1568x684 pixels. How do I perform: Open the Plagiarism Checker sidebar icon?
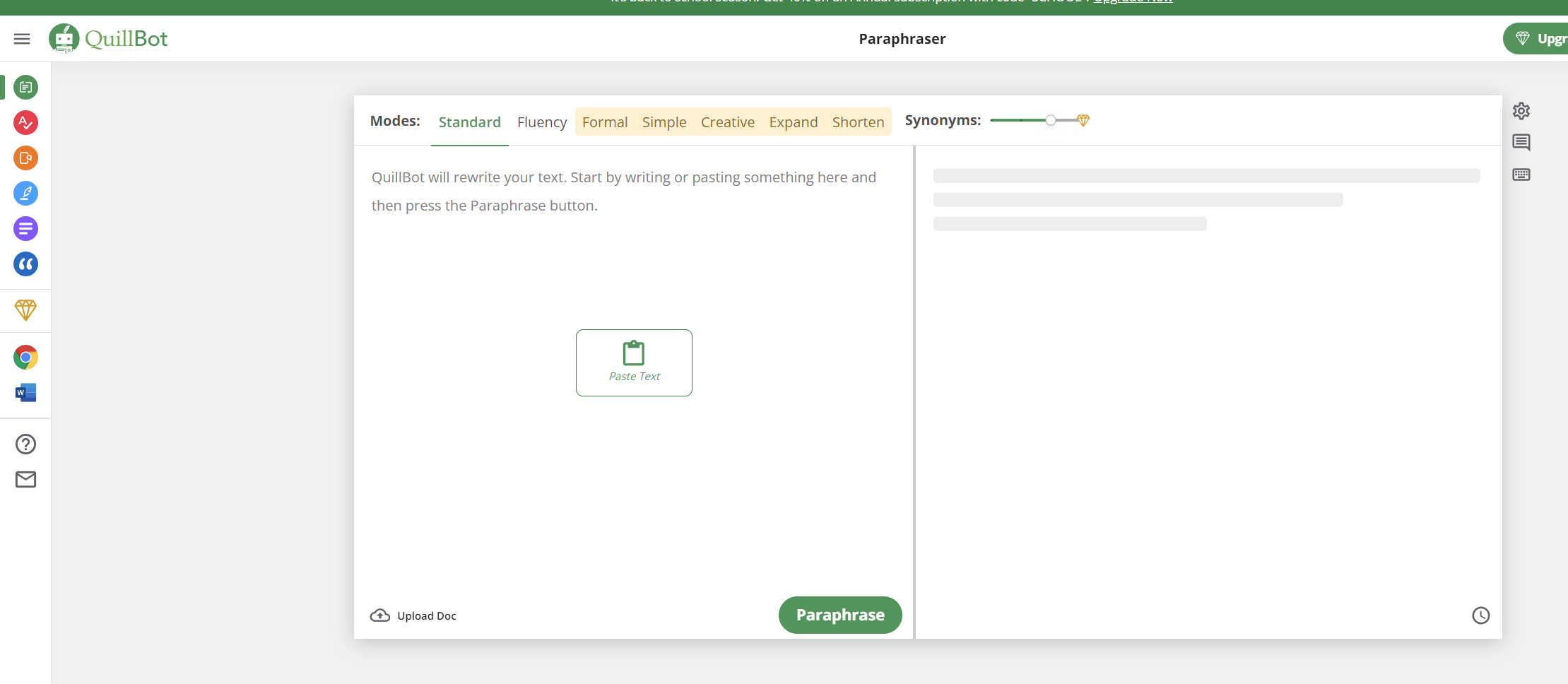pyautogui.click(x=25, y=158)
